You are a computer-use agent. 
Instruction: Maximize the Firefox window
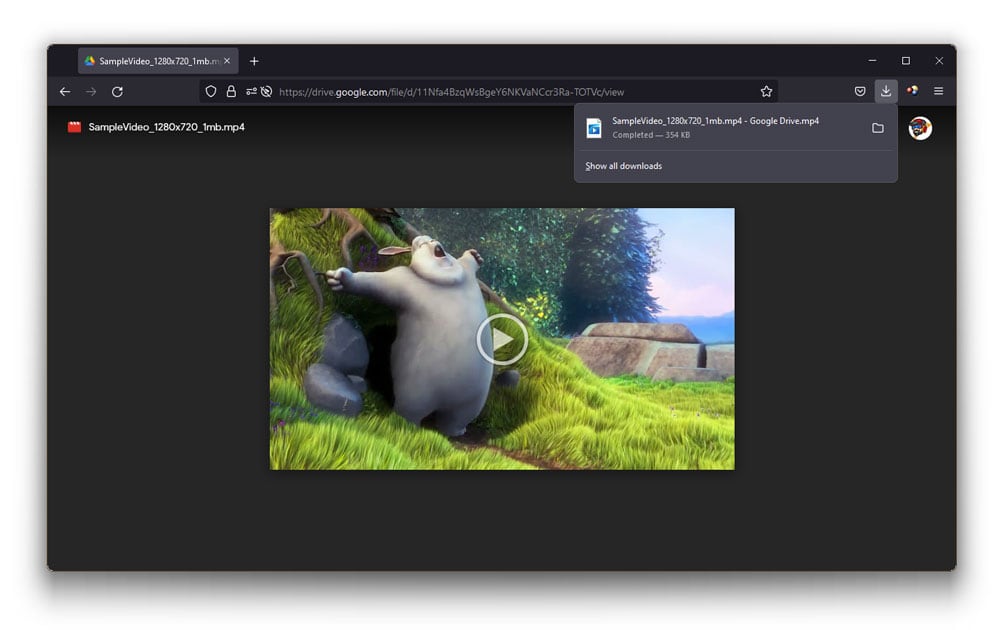pyautogui.click(x=906, y=61)
